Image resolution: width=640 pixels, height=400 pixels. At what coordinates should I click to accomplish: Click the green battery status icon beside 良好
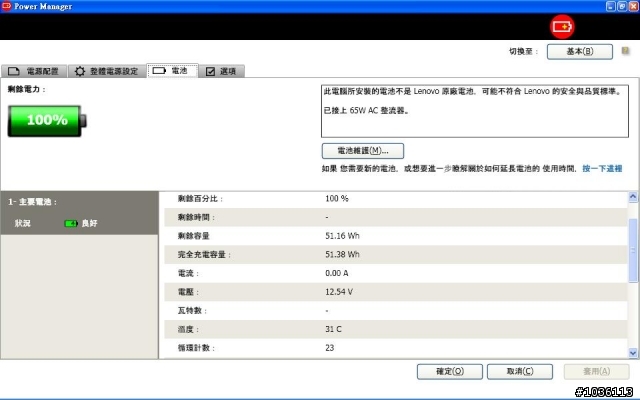click(x=71, y=223)
